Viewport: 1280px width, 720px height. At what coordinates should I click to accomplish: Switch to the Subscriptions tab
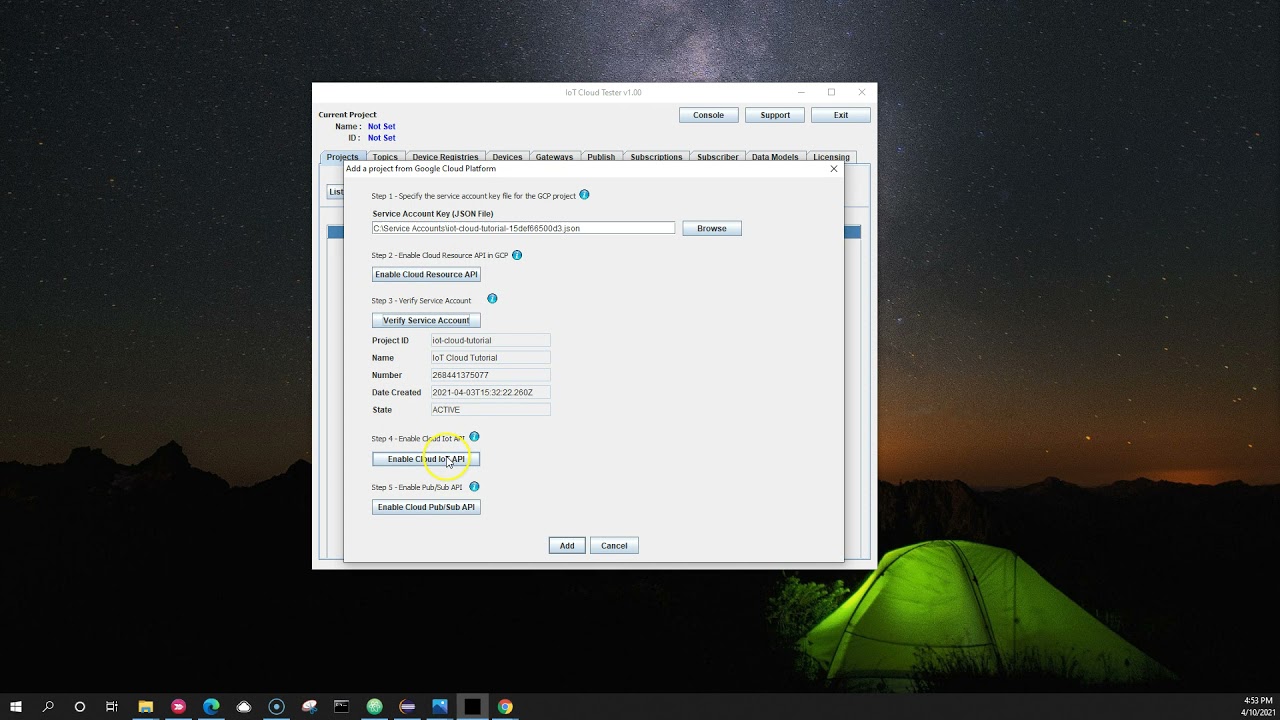[x=656, y=157]
